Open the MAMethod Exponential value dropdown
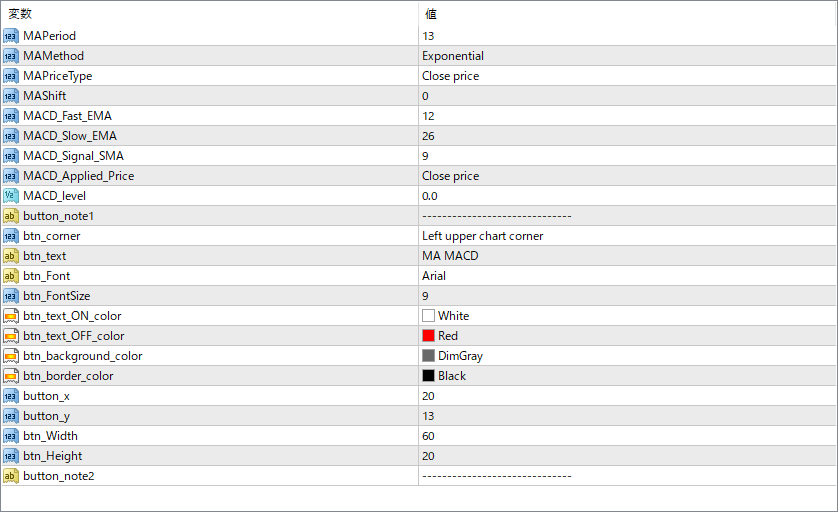Image resolution: width=838 pixels, height=512 pixels. [627, 56]
